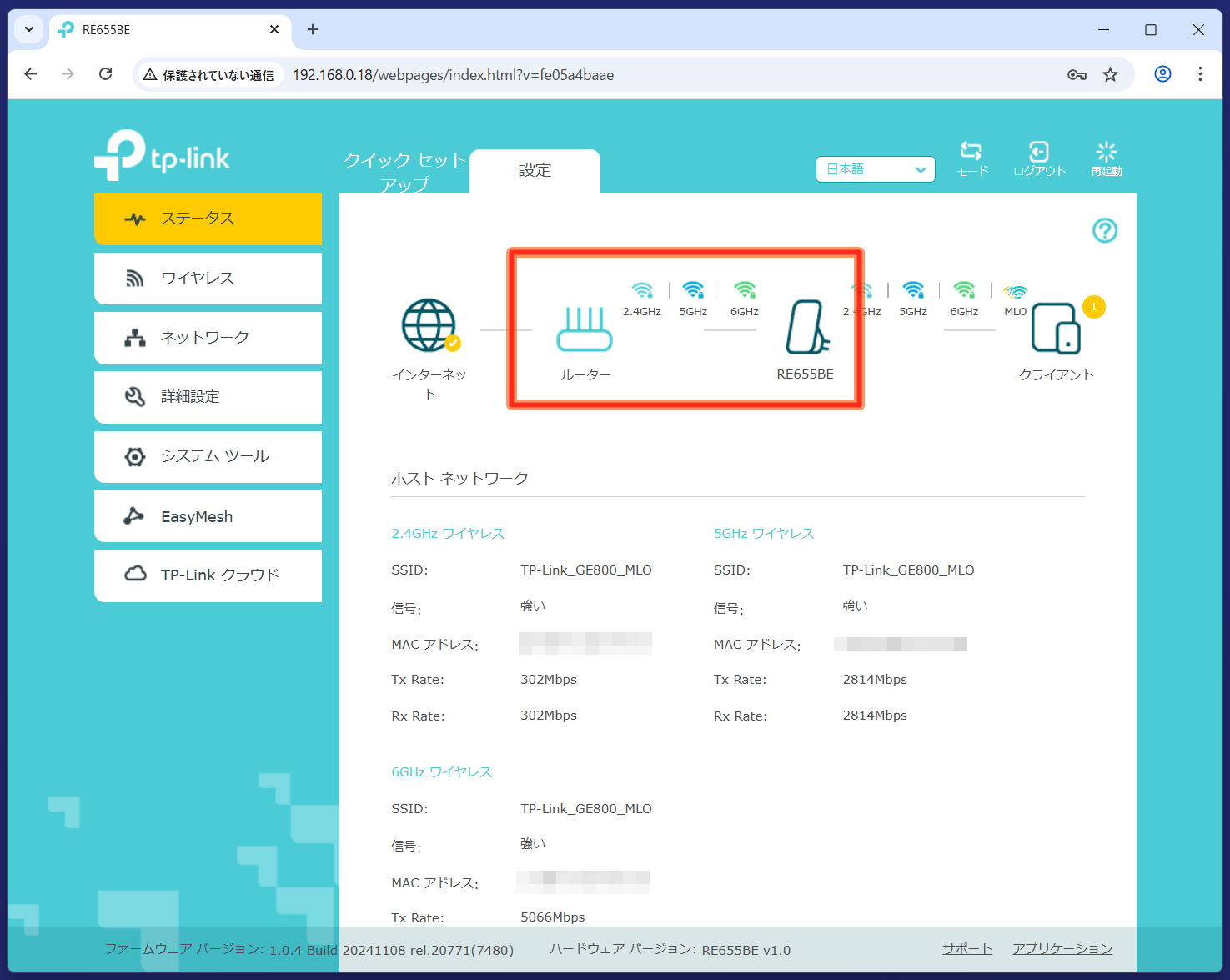Open the Chrome three-dot menu
The image size is (1230, 980).
1200,74
